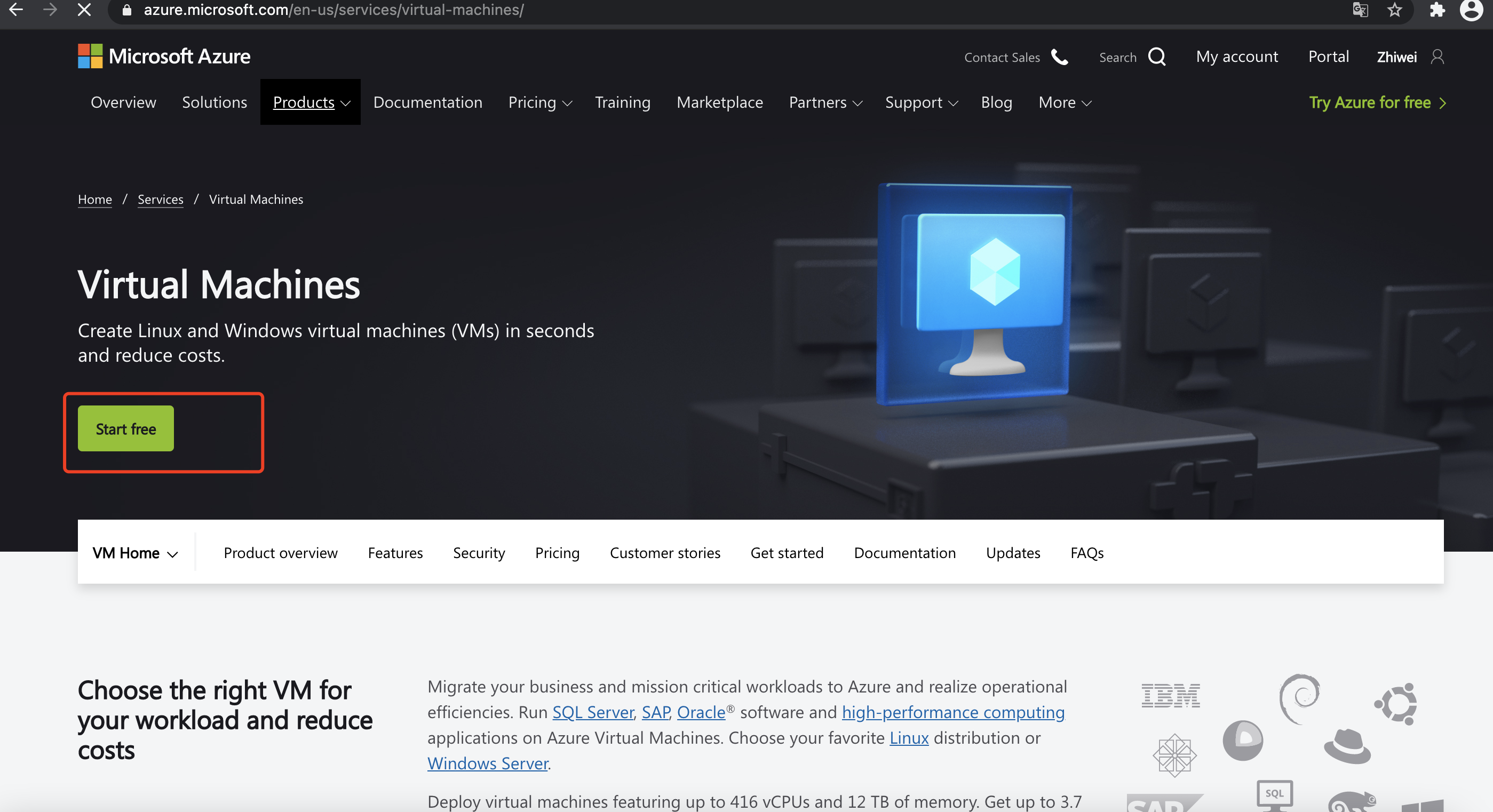This screenshot has height=812, width=1493.
Task: Bookmark this page with the star icon
Action: pos(1394,10)
